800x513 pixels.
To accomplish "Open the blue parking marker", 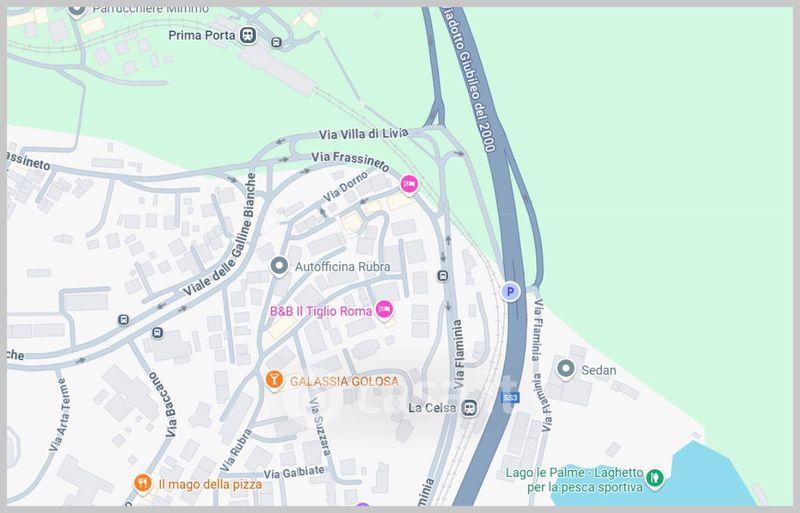I will [510, 292].
